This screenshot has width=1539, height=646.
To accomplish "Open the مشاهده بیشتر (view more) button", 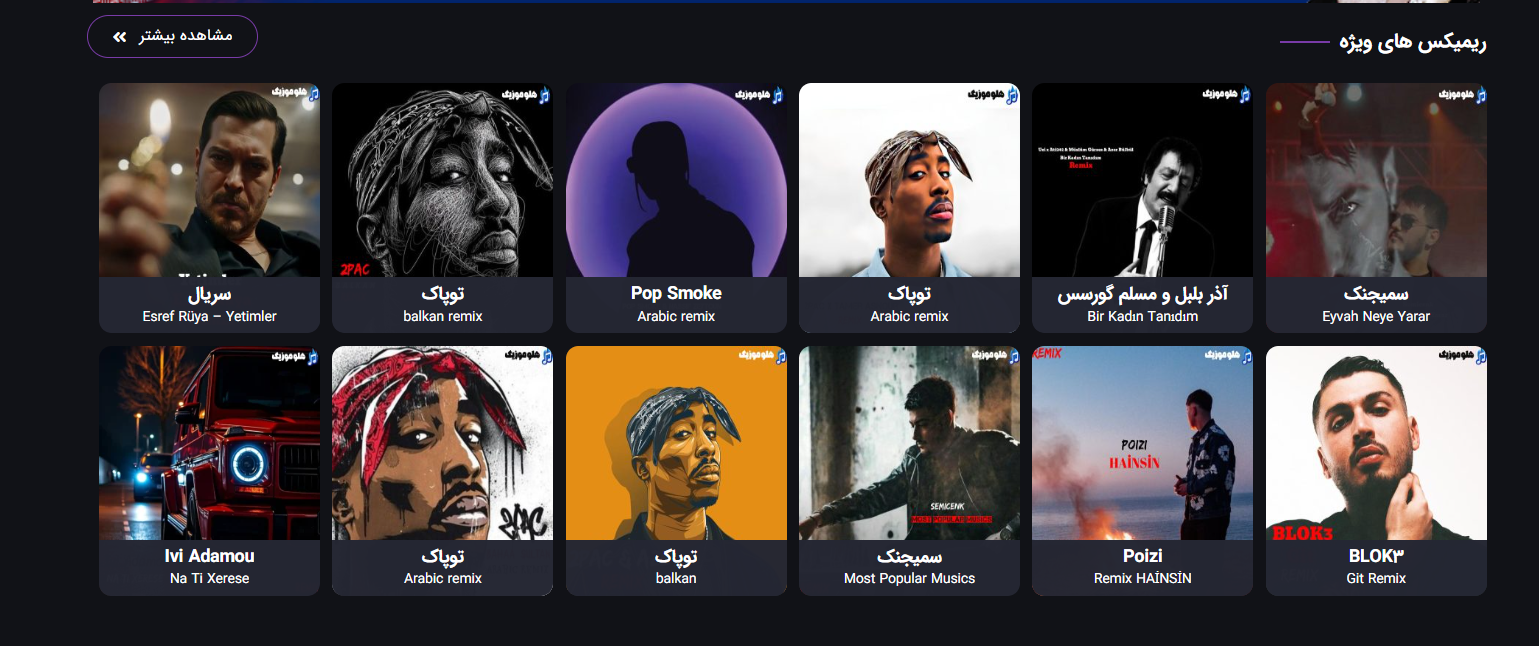I will (172, 37).
